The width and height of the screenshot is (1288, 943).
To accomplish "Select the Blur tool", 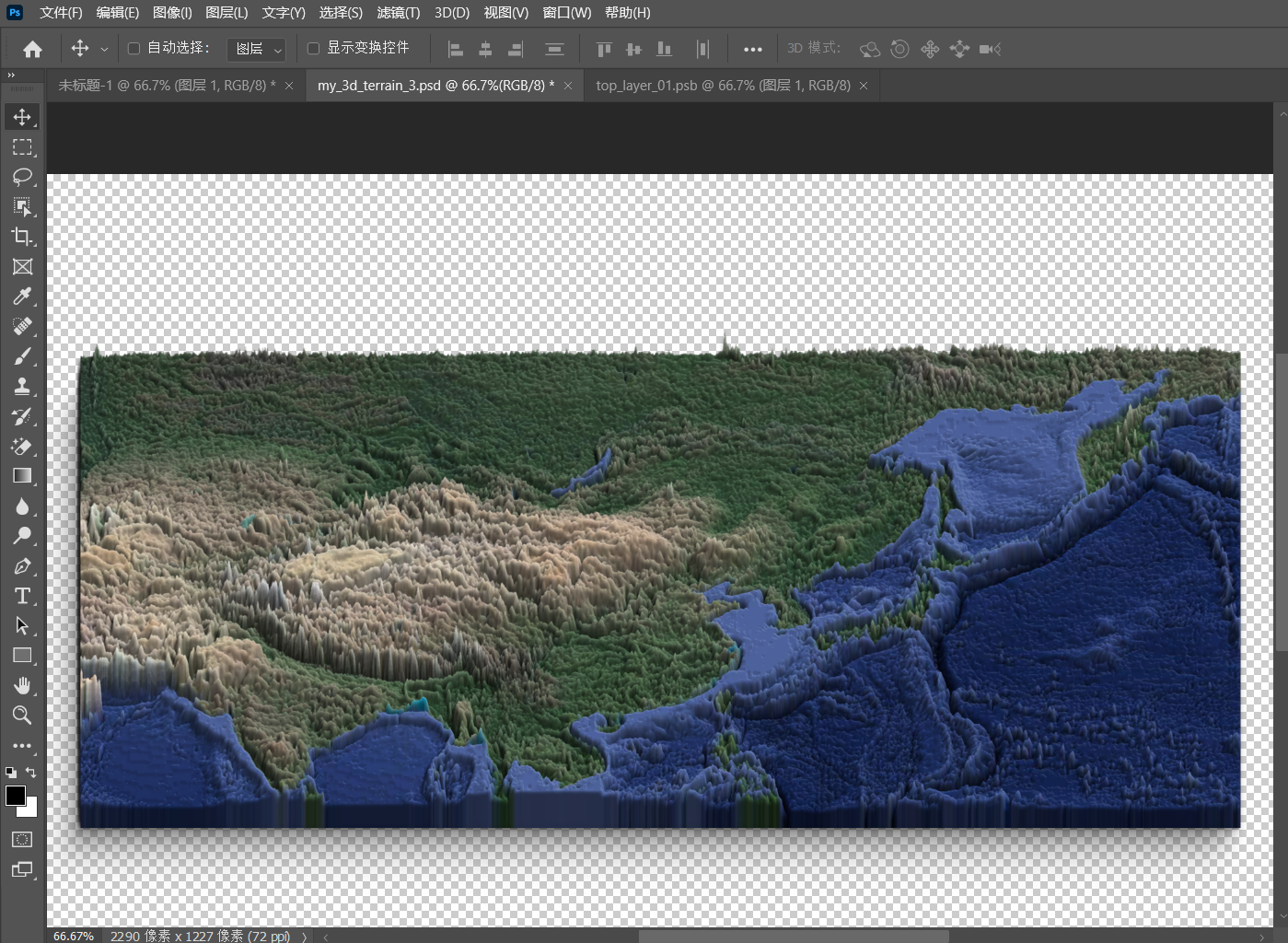I will (22, 506).
